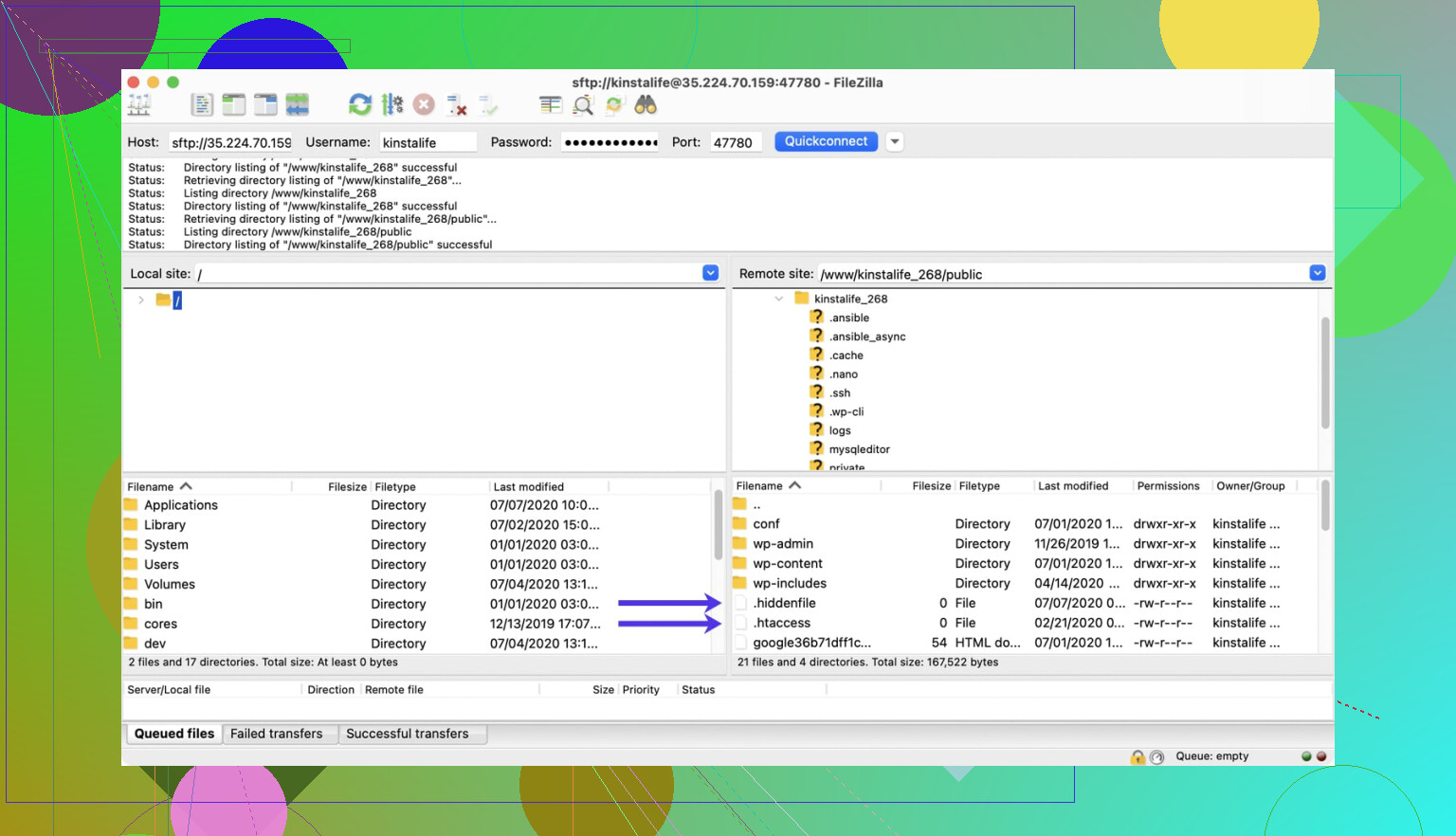Open Quickconnect history dropdown arrow

coord(894,142)
